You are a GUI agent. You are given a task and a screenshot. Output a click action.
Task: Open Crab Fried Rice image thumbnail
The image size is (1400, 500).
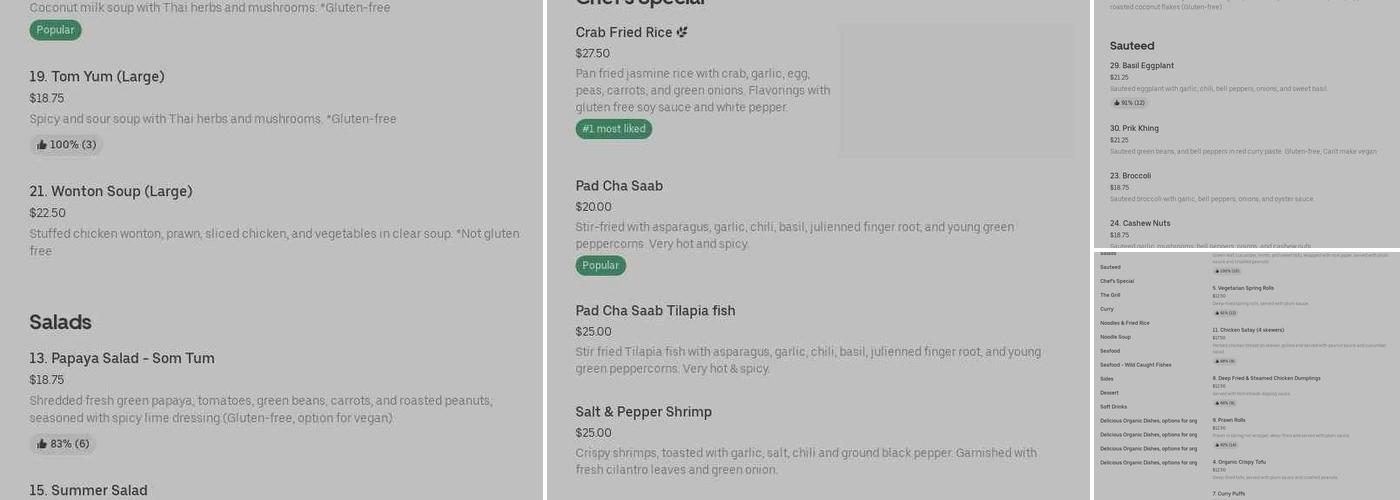pyautogui.click(x=955, y=90)
